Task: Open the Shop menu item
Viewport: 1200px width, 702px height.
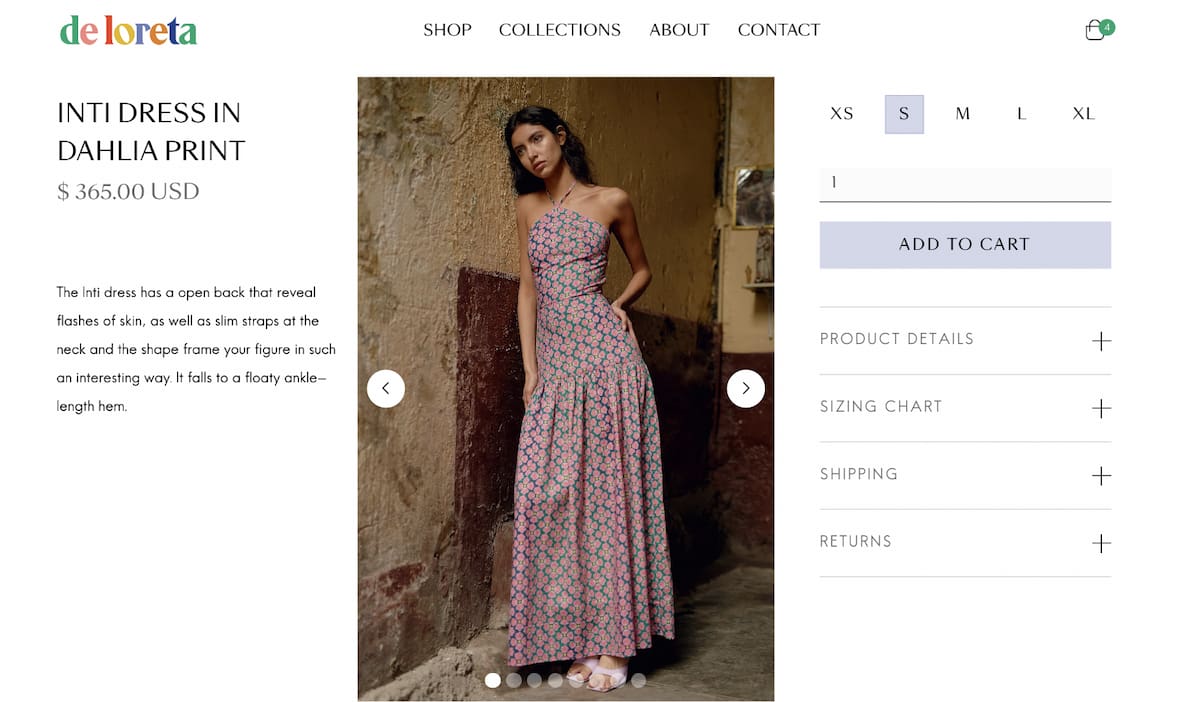Action: coord(447,30)
